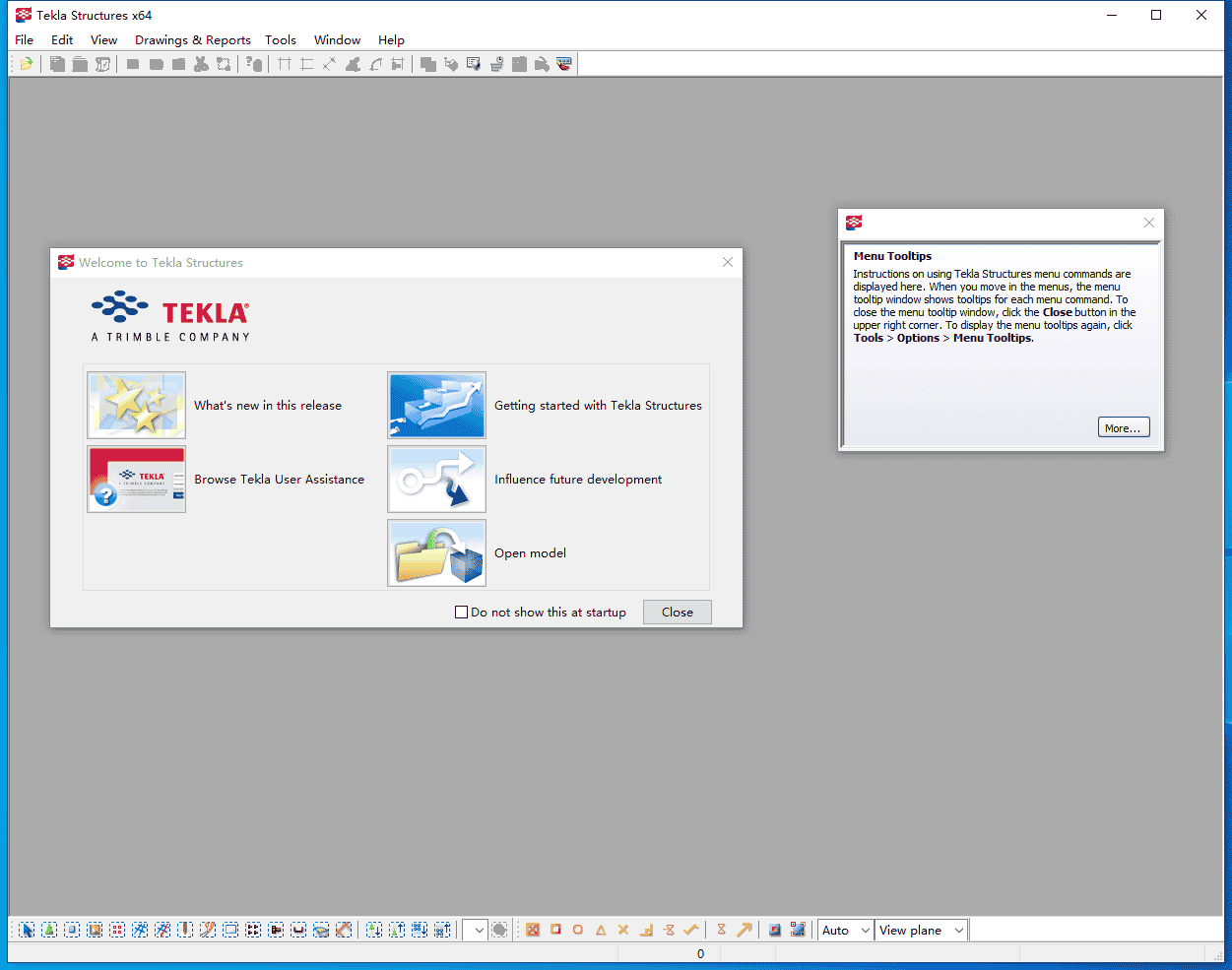Screen dimensions: 1232x970
Task: Toggle the Select views blue rectangle icon
Action: pyautogui.click(x=230, y=930)
